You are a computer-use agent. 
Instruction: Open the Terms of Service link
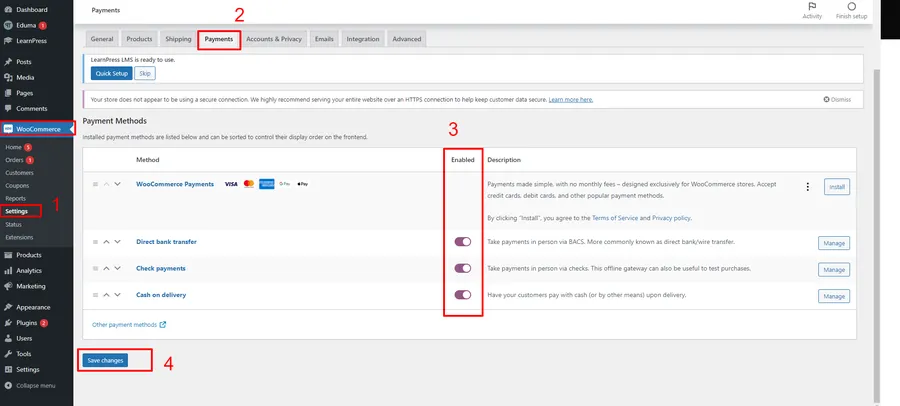pyautogui.click(x=614, y=218)
